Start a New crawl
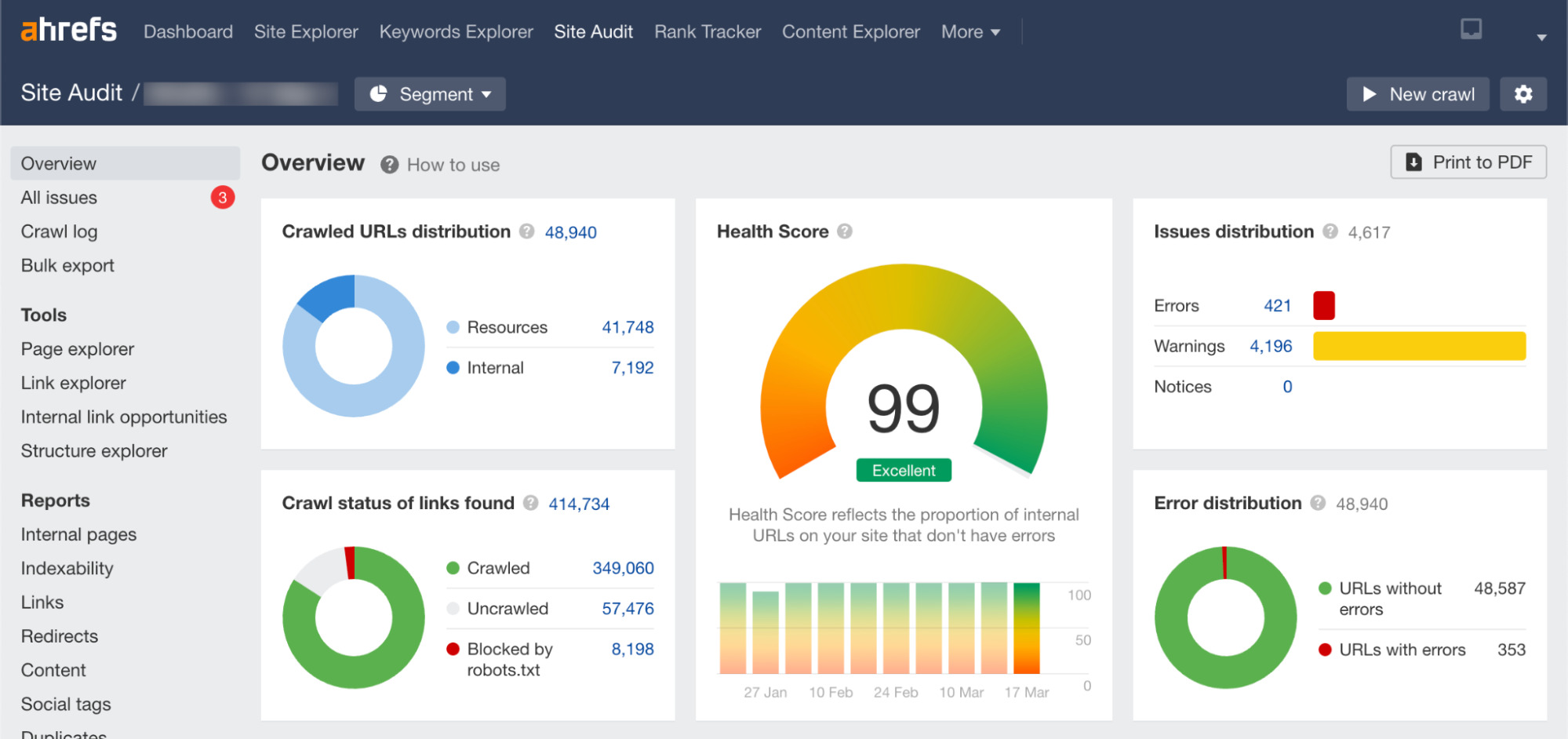The width and height of the screenshot is (1568, 739). click(1417, 94)
